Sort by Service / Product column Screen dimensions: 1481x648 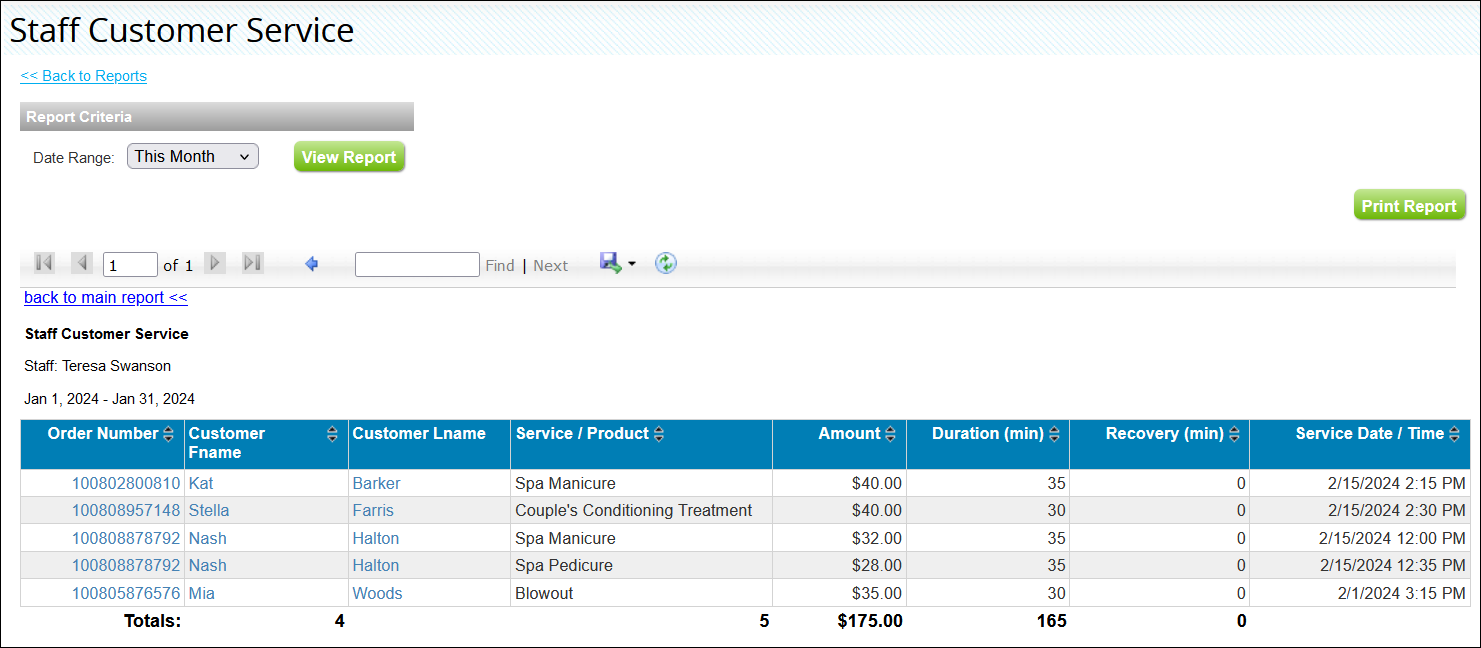[x=659, y=434]
